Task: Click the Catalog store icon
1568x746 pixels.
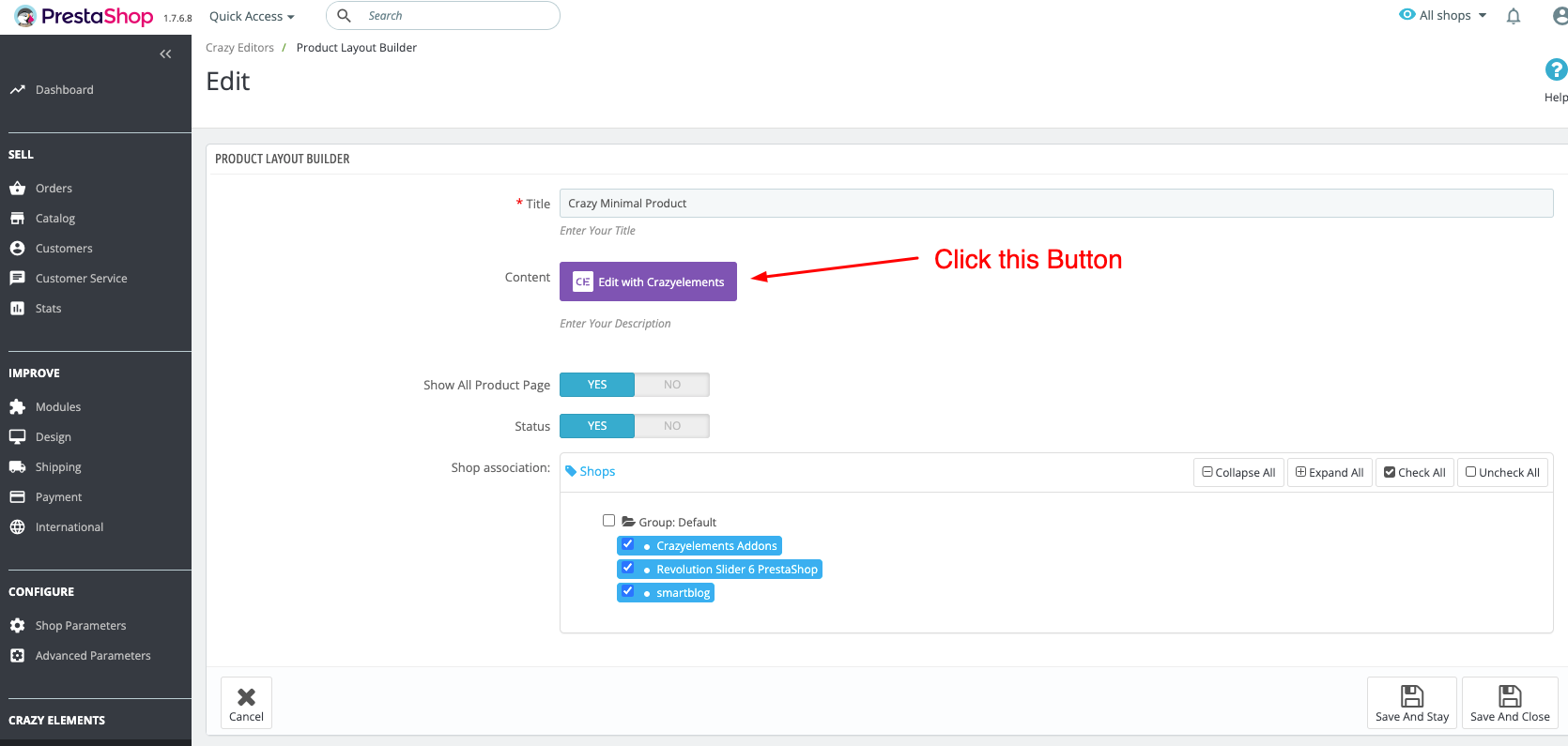Action: coord(17,219)
